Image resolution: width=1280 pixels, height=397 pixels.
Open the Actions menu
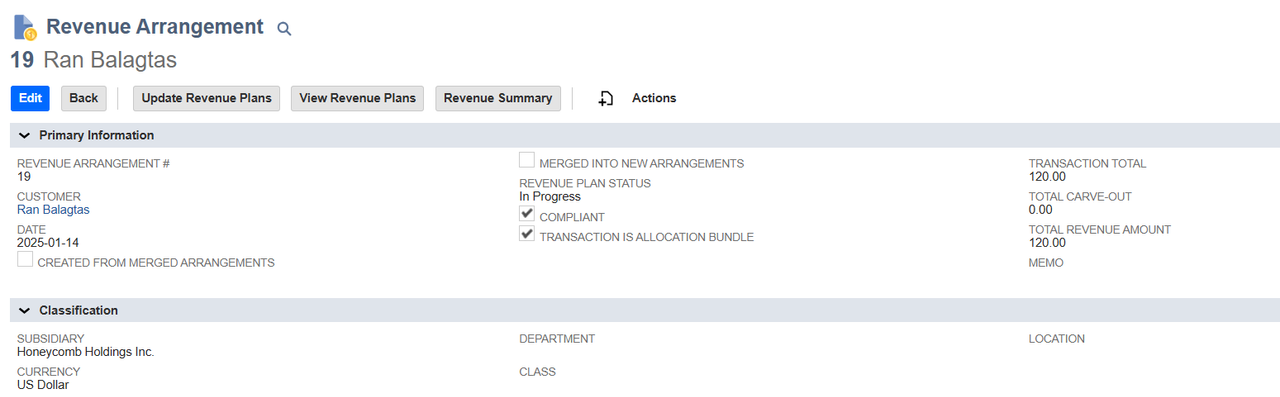[x=654, y=98]
